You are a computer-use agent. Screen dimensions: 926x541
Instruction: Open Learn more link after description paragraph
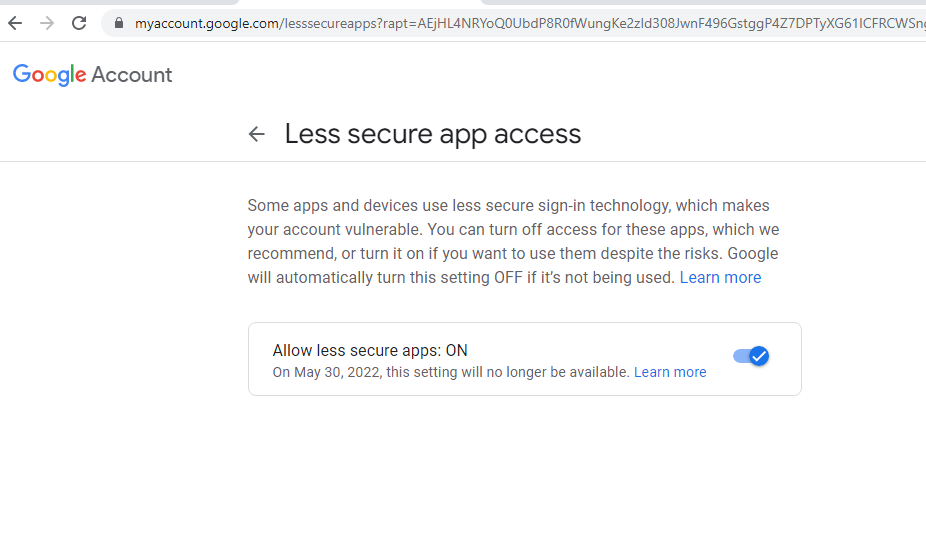[x=720, y=278]
